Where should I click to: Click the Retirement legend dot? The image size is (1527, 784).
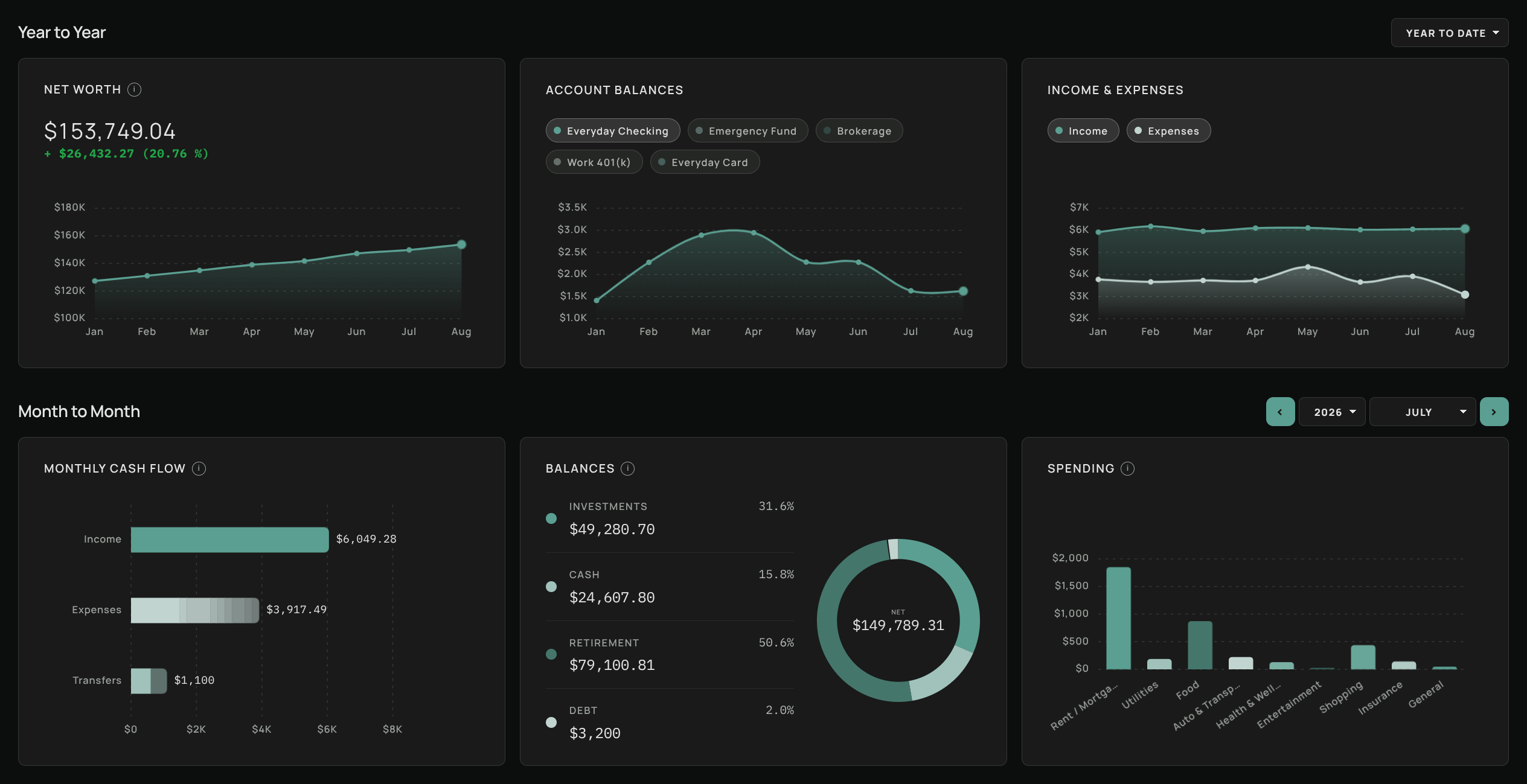(551, 654)
